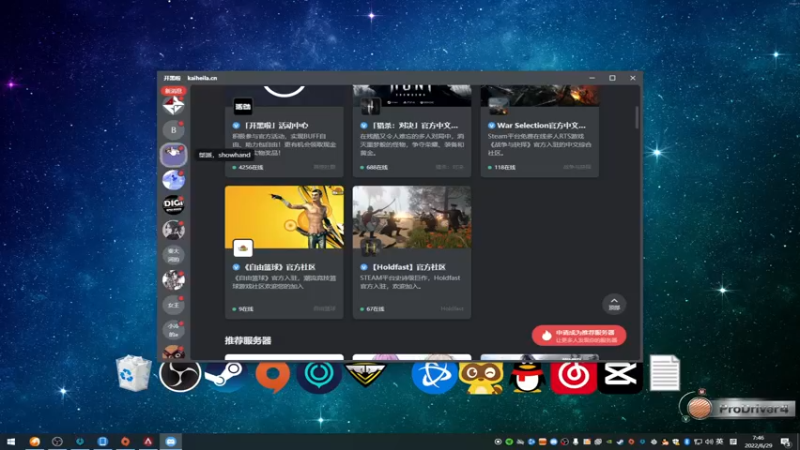Open 《自由篮球》官方社区 card title
This screenshot has width=800, height=450.
(279, 267)
